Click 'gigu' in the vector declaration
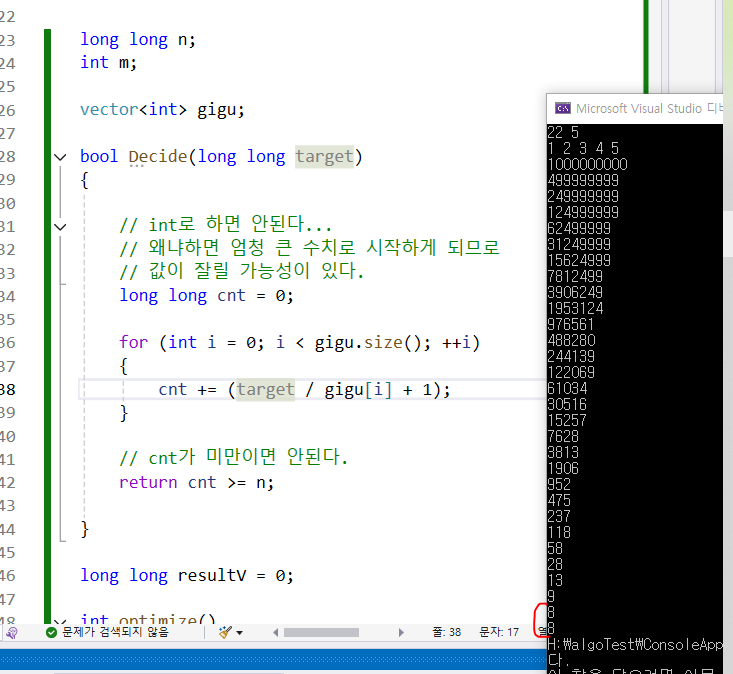 (216, 110)
